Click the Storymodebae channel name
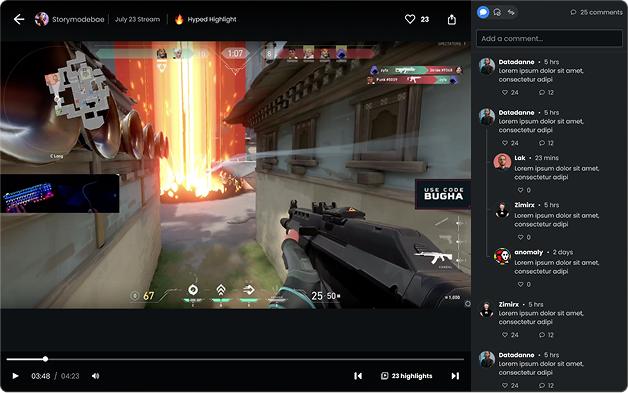Viewport: 628px width, 393px height. tap(78, 19)
